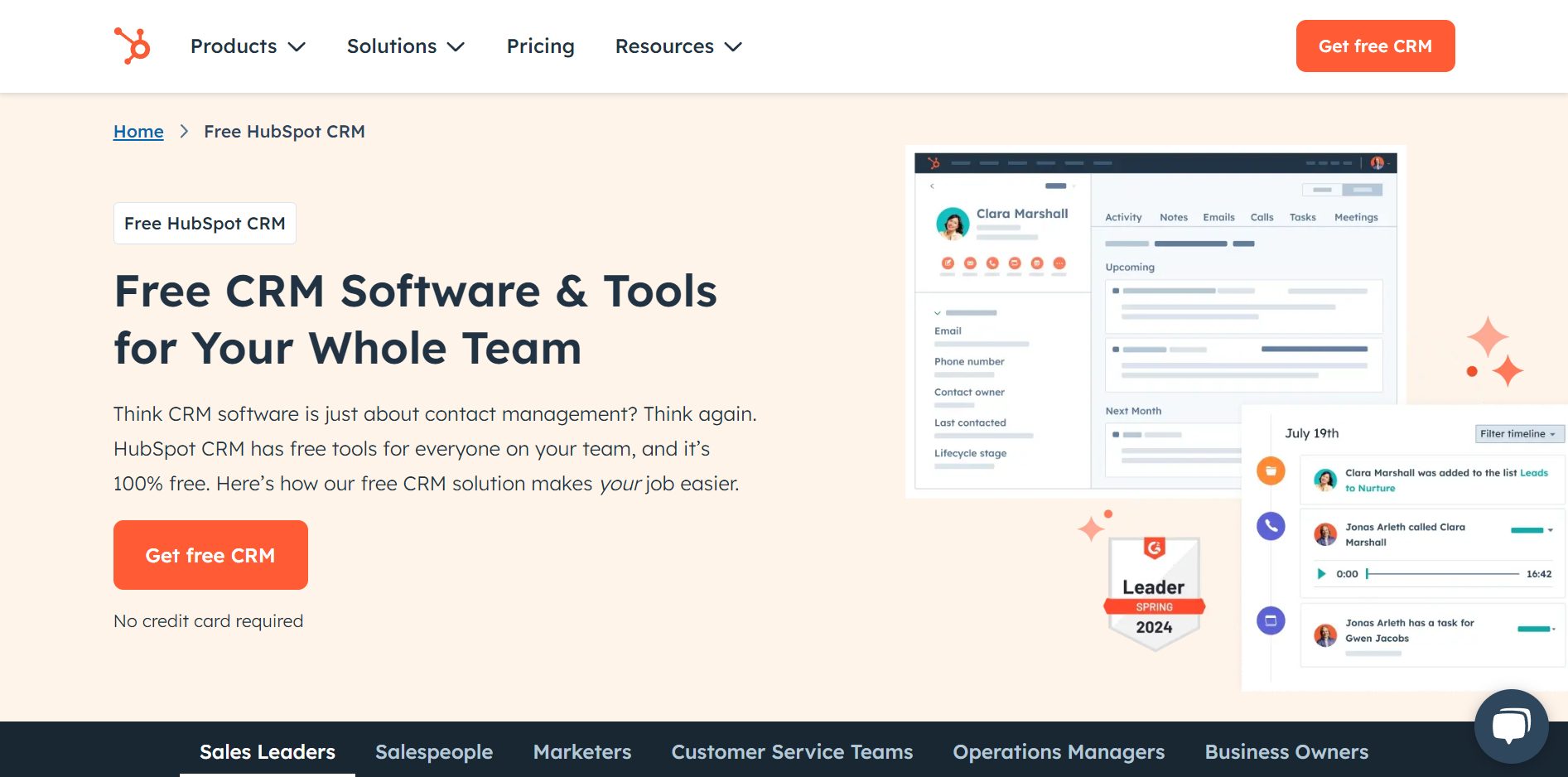This screenshot has height=777, width=1568.
Task: Click "Jonas Arleth called Clara Marshall" entry text
Action: (1405, 534)
